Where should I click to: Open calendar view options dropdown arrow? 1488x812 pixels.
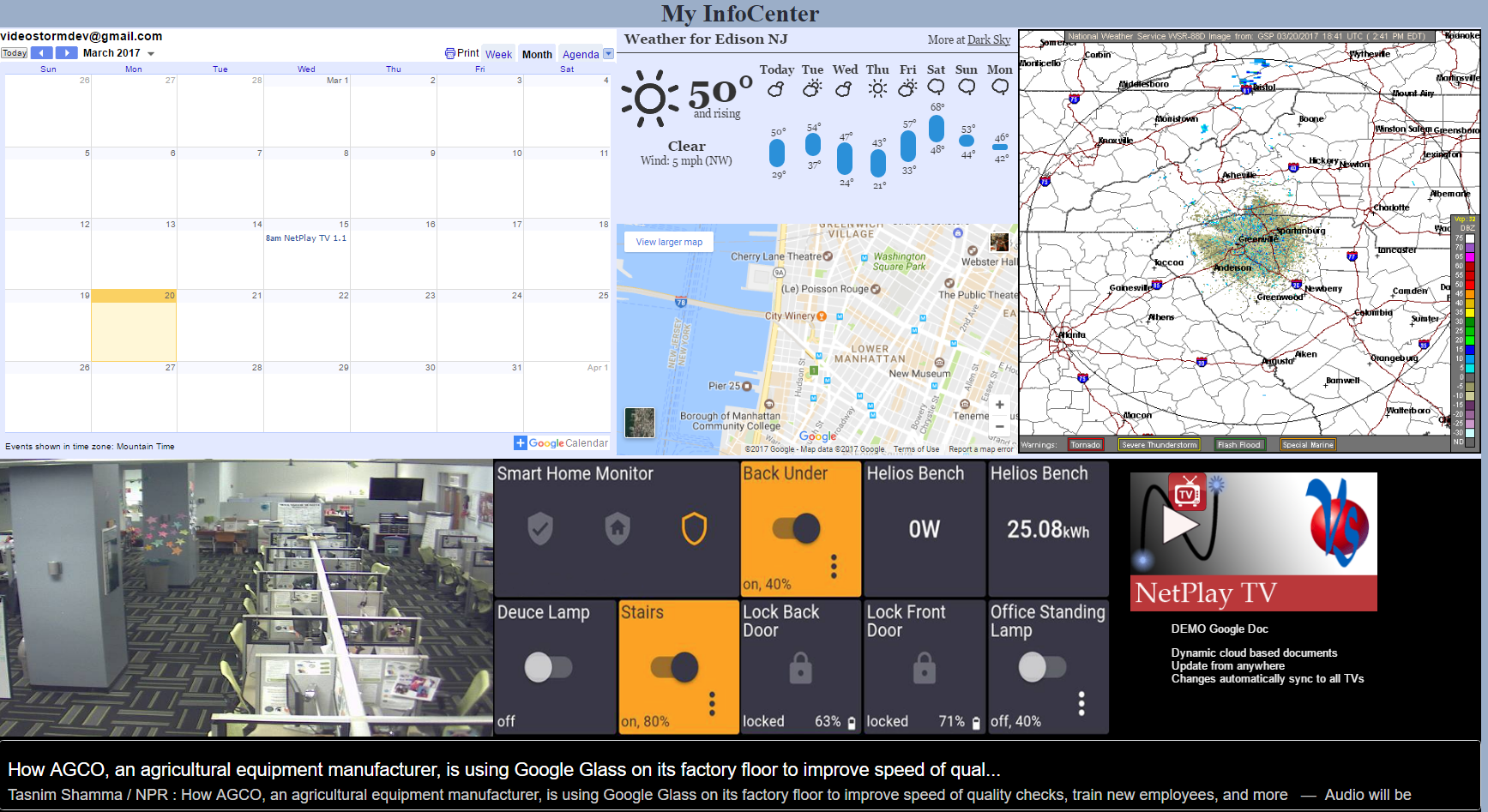click(x=609, y=53)
